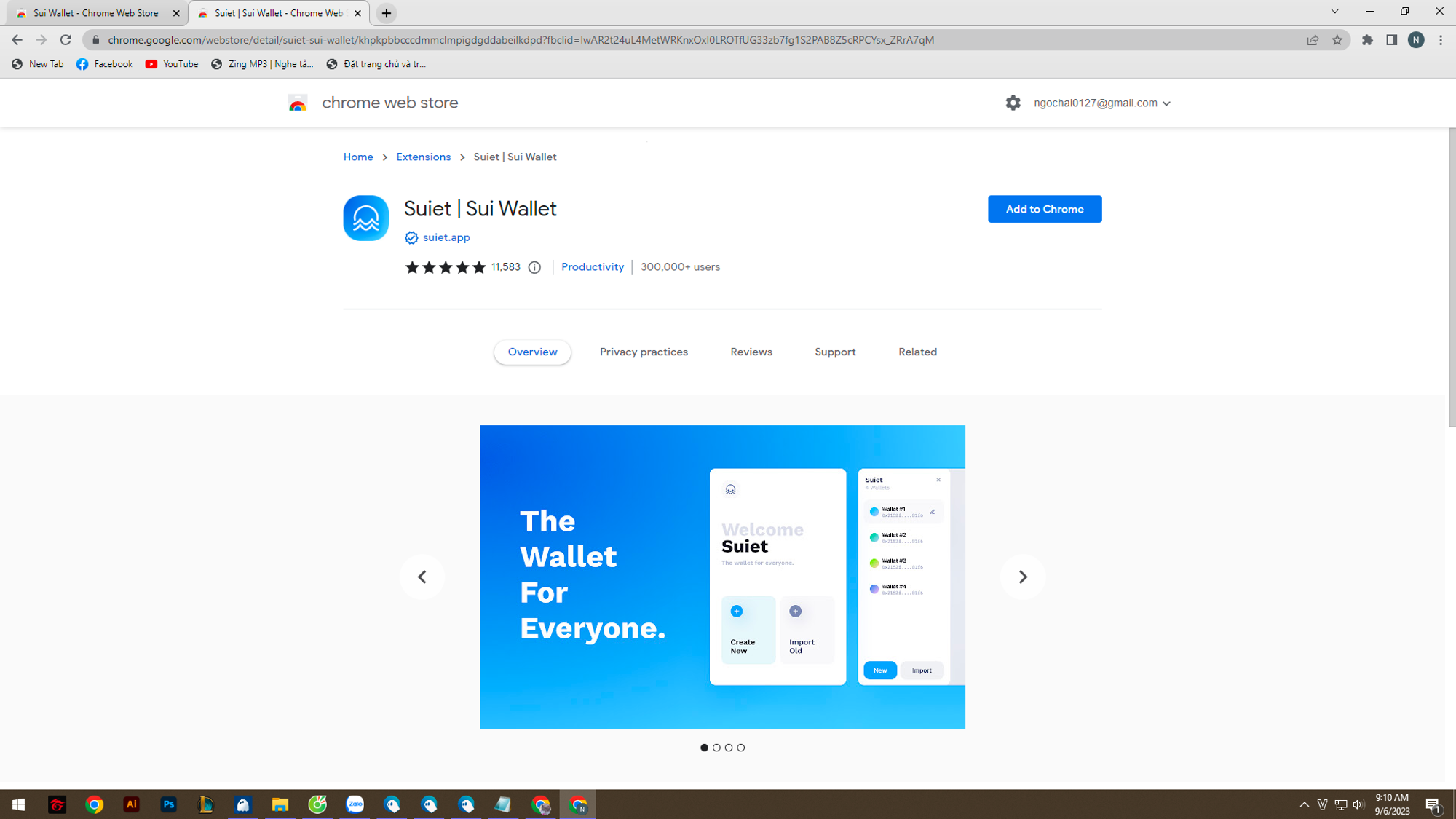
Task: Click the rating info icon beside 11,583
Action: (x=535, y=267)
